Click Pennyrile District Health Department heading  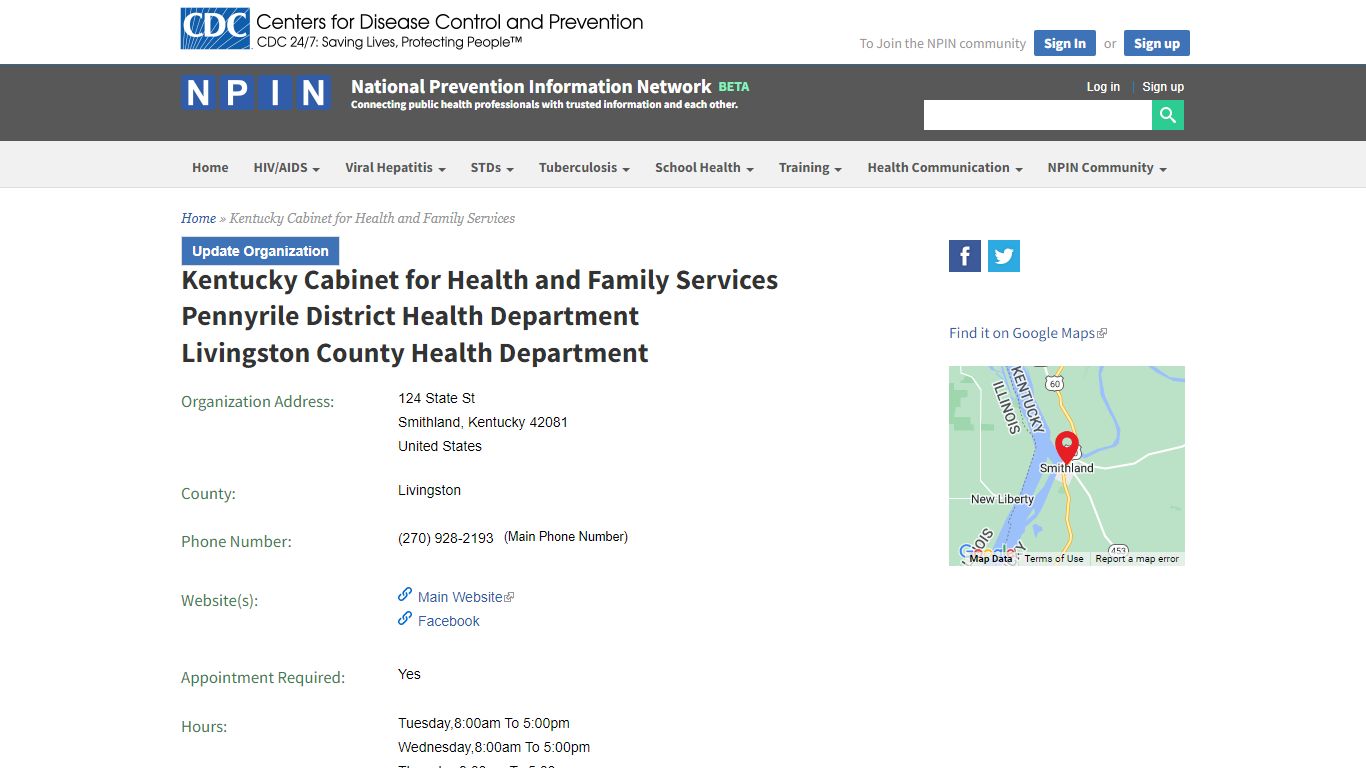(x=410, y=316)
